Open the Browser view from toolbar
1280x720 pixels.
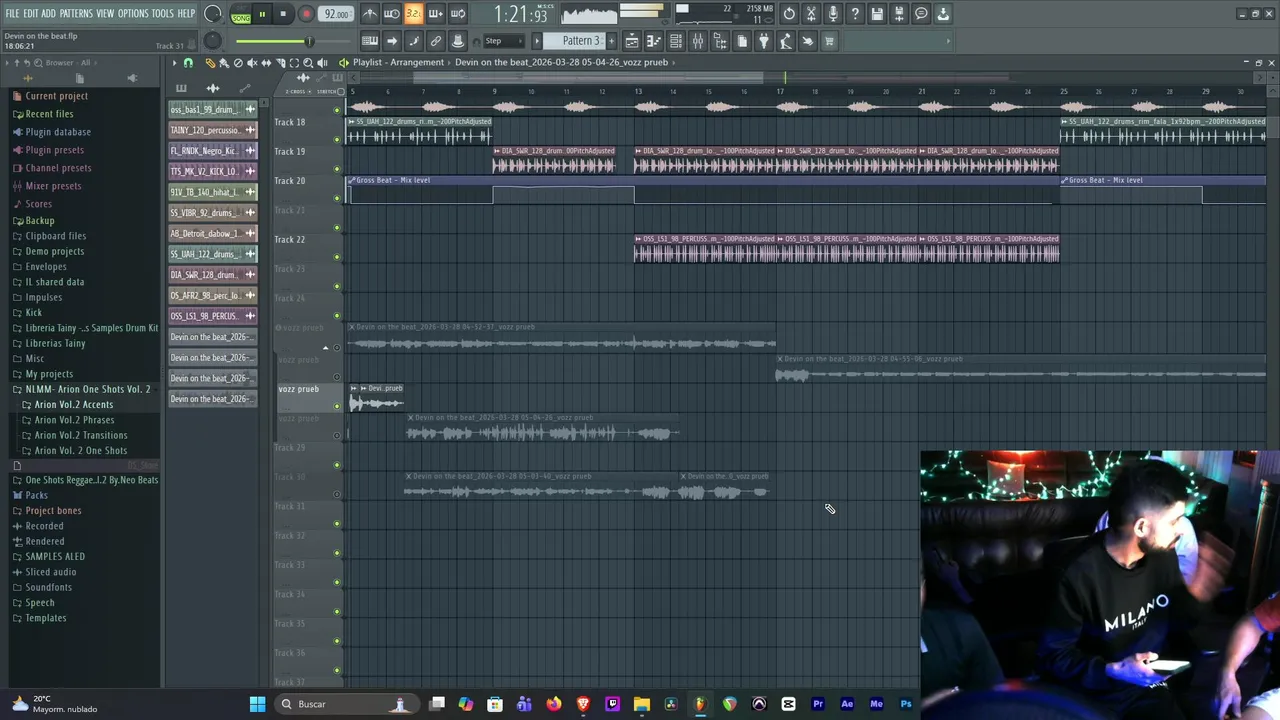click(720, 41)
